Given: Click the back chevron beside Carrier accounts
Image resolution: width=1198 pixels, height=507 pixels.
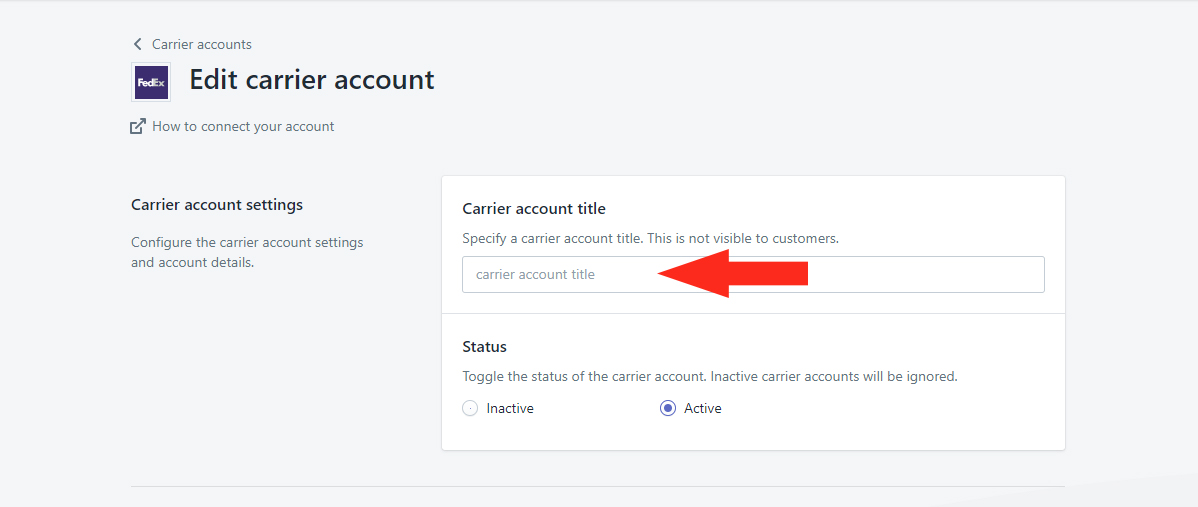Looking at the screenshot, I should tap(138, 44).
